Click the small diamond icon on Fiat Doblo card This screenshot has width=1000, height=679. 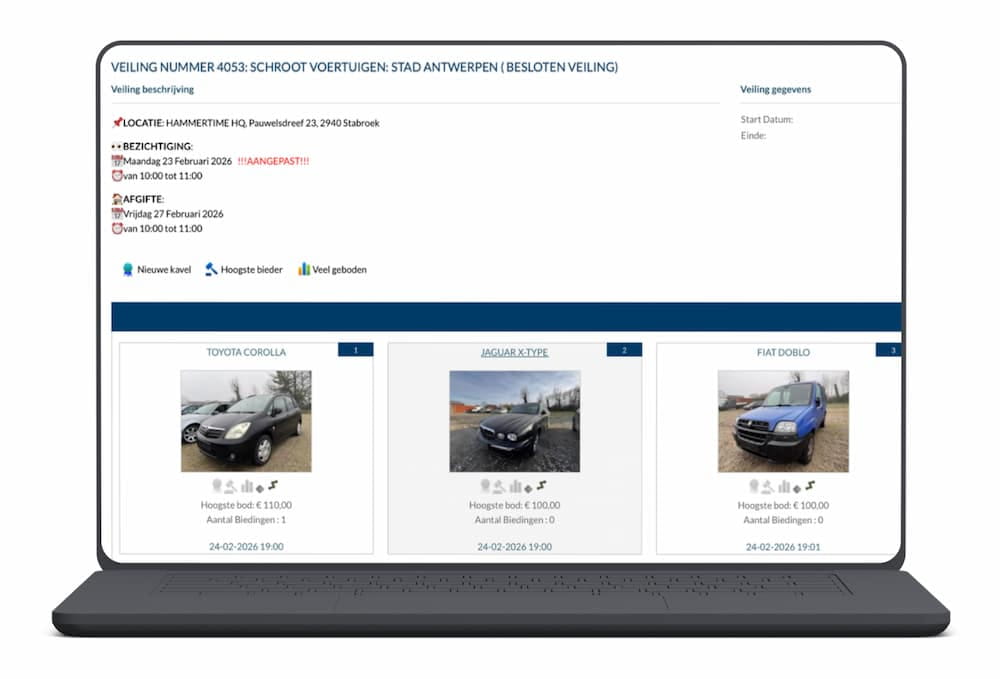point(797,489)
